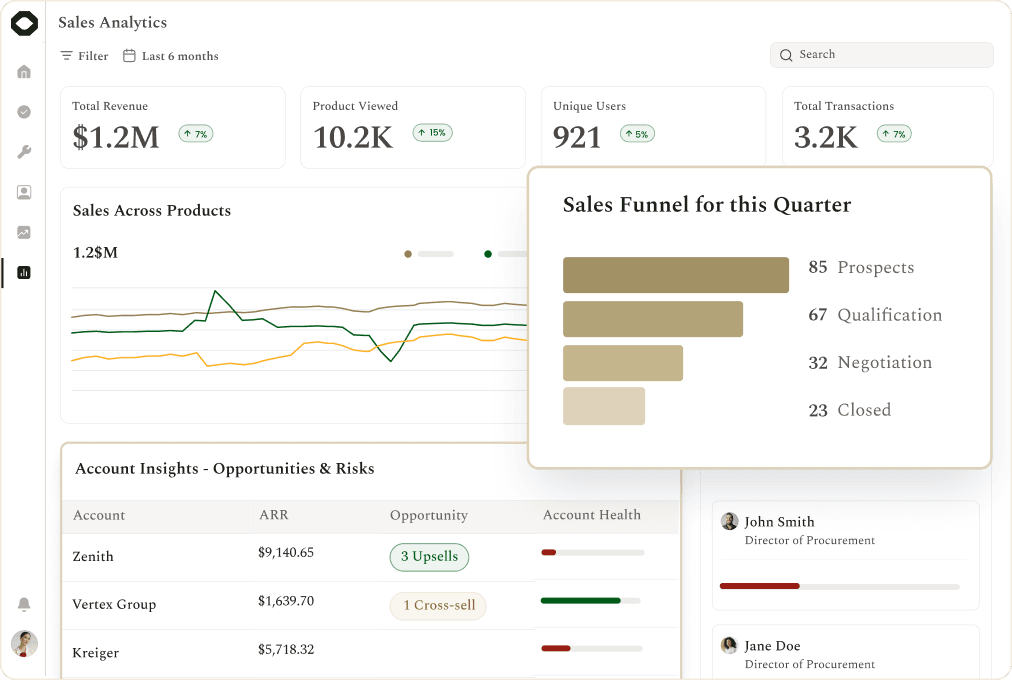The height and width of the screenshot is (680, 1012).
Task: Open the Home icon in the sidebar
Action: tap(24, 72)
